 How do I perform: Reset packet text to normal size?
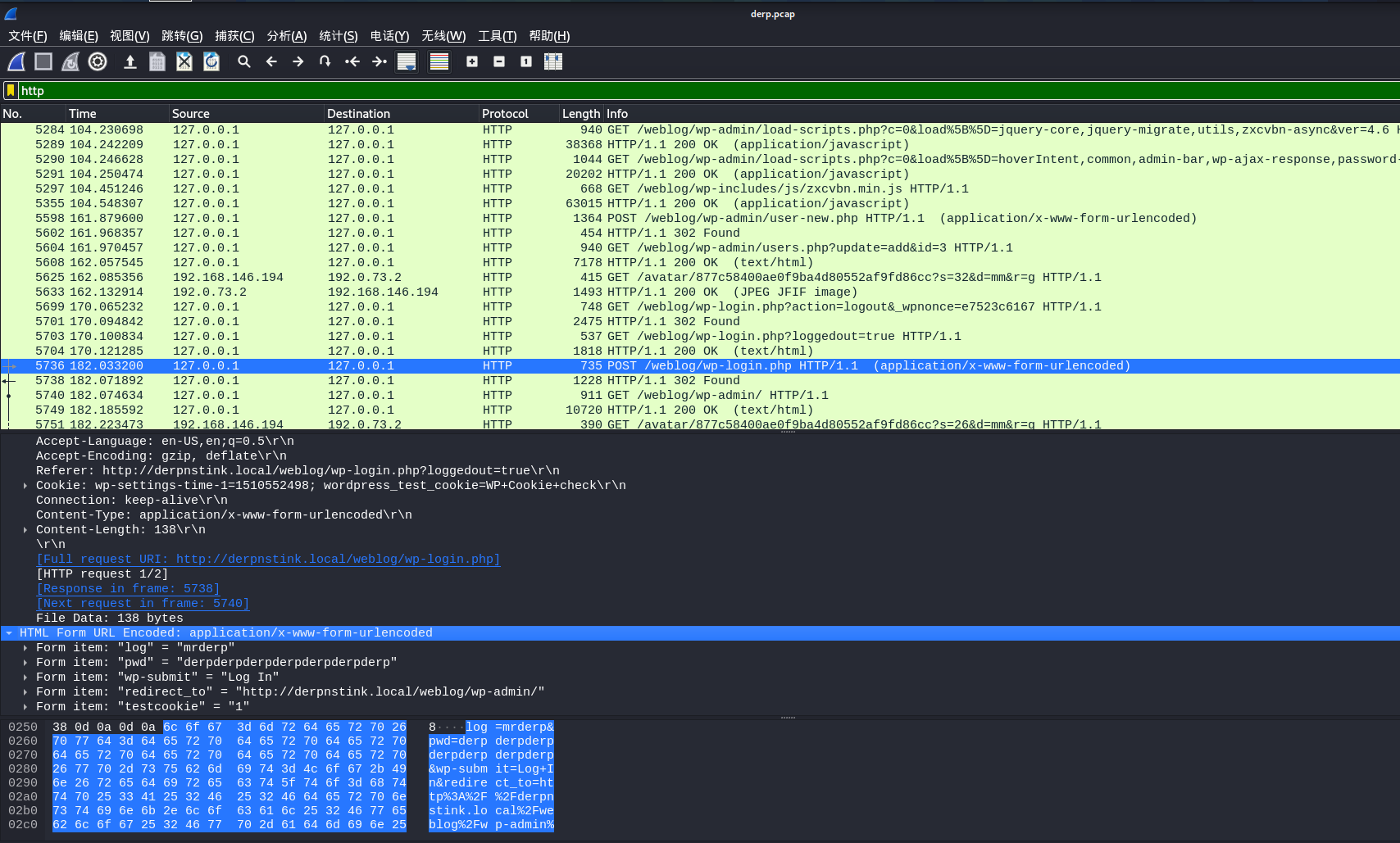pos(526,61)
